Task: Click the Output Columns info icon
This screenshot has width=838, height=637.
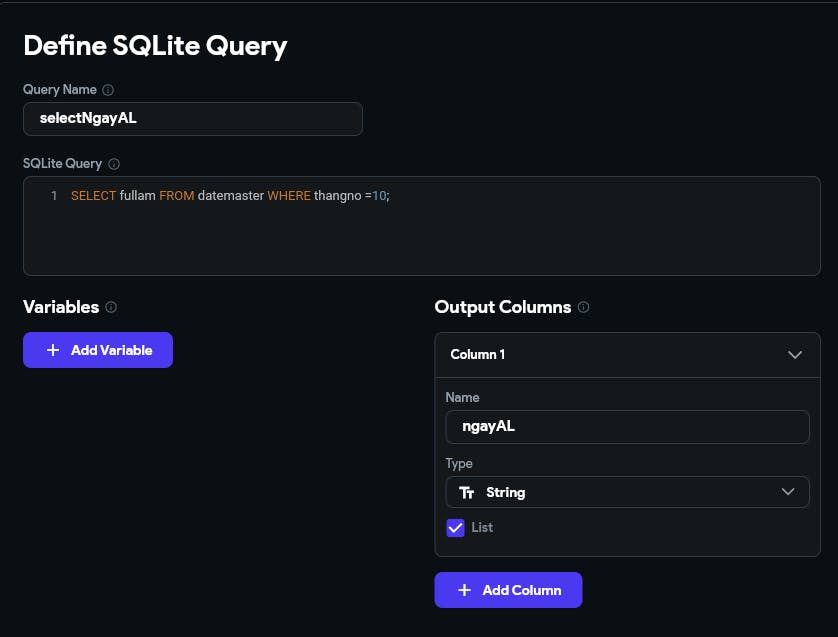Action: [x=584, y=307]
